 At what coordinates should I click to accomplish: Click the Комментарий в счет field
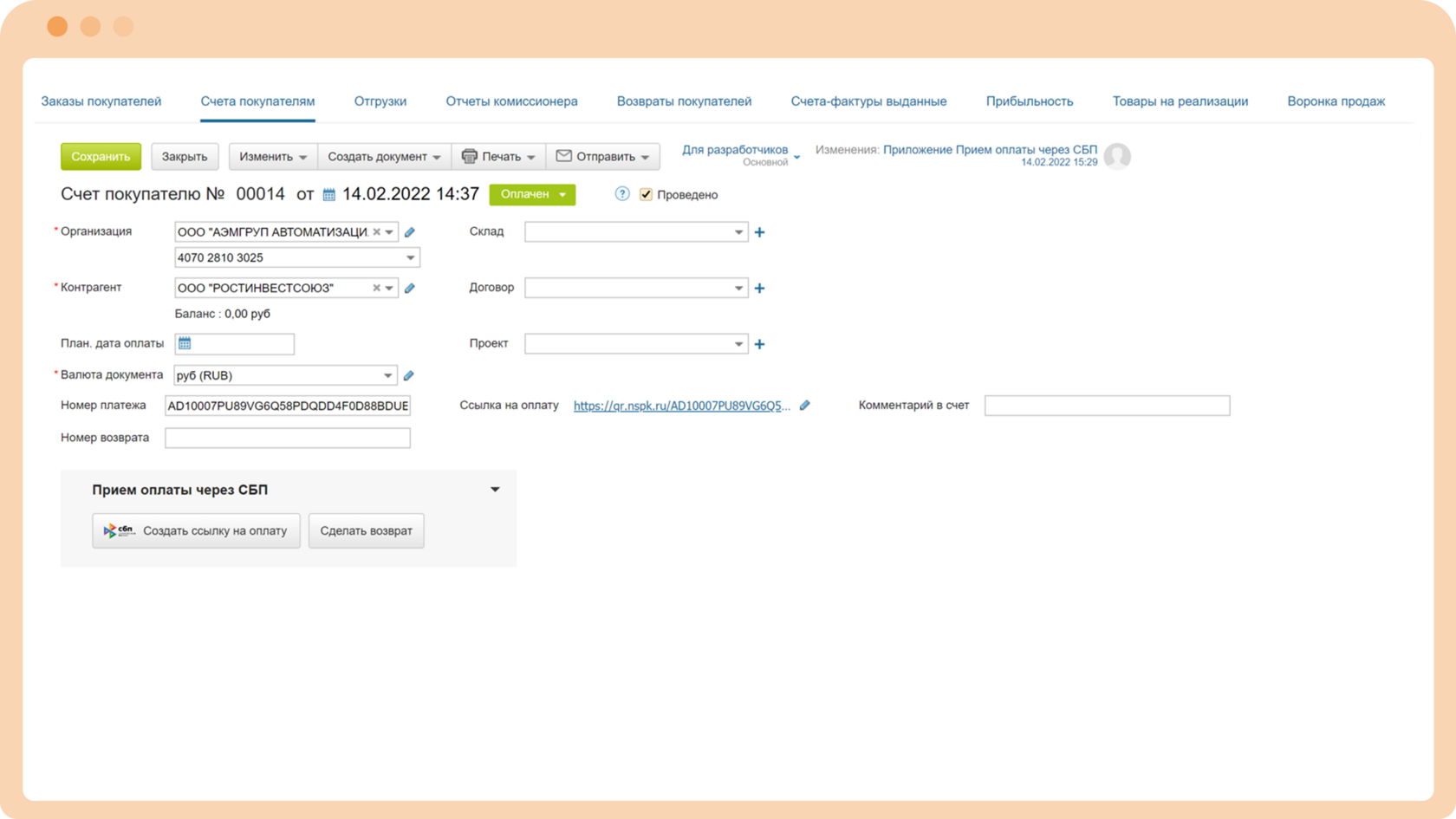click(x=1107, y=406)
